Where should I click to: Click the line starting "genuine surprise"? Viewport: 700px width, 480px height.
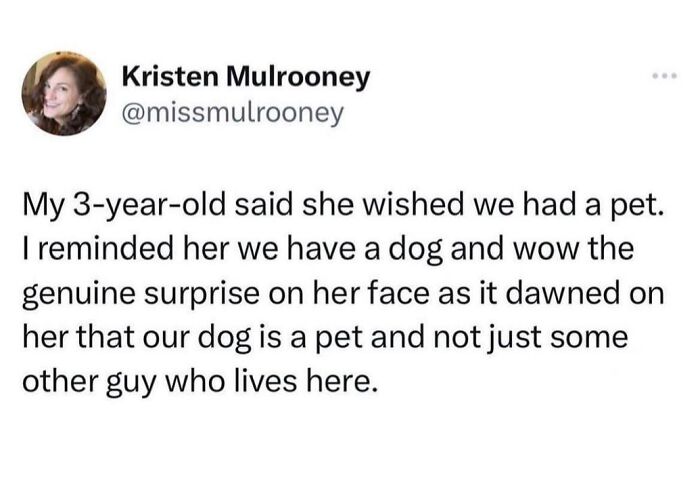click(x=344, y=295)
